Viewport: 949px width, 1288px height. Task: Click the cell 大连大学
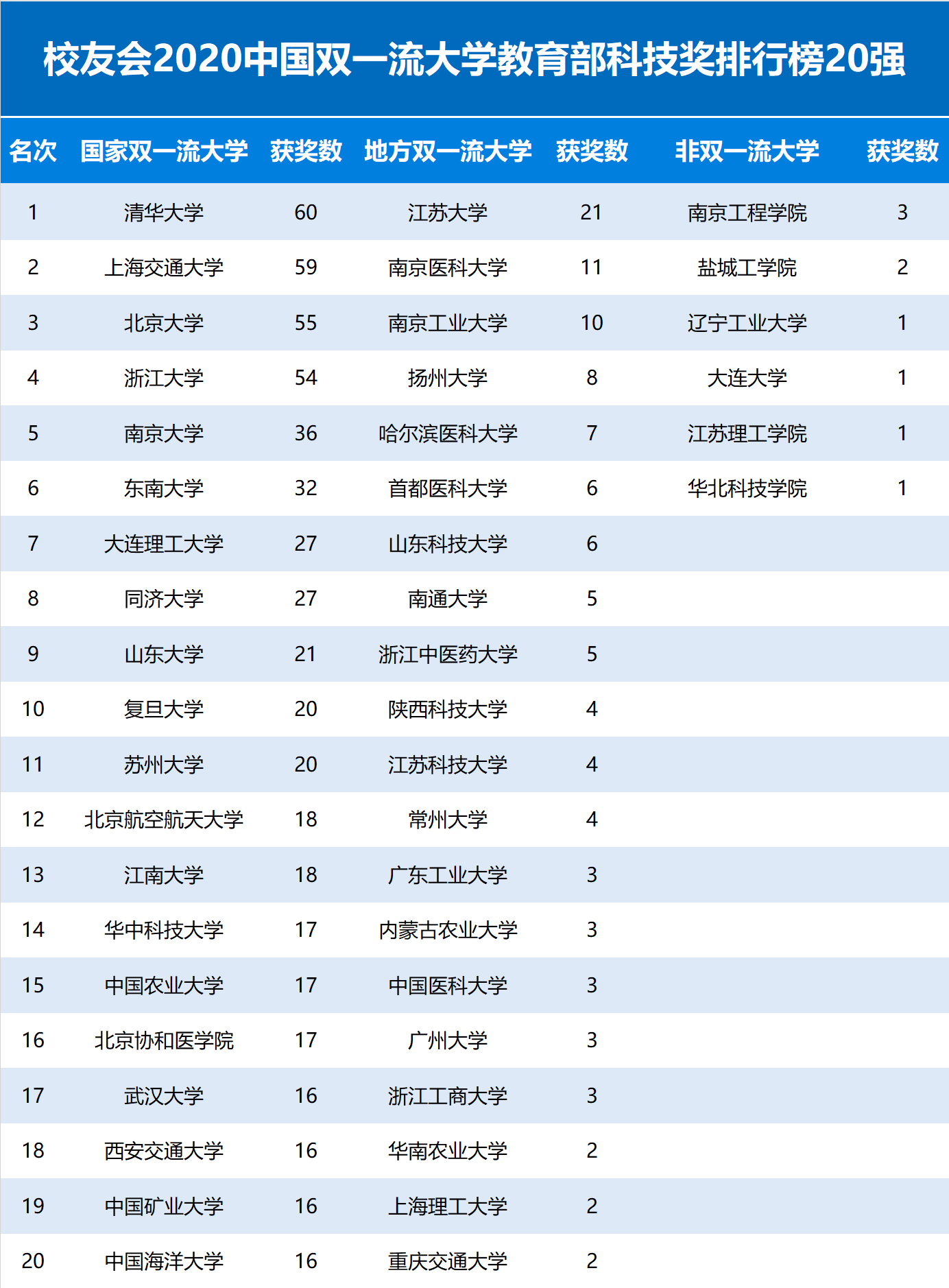click(747, 378)
